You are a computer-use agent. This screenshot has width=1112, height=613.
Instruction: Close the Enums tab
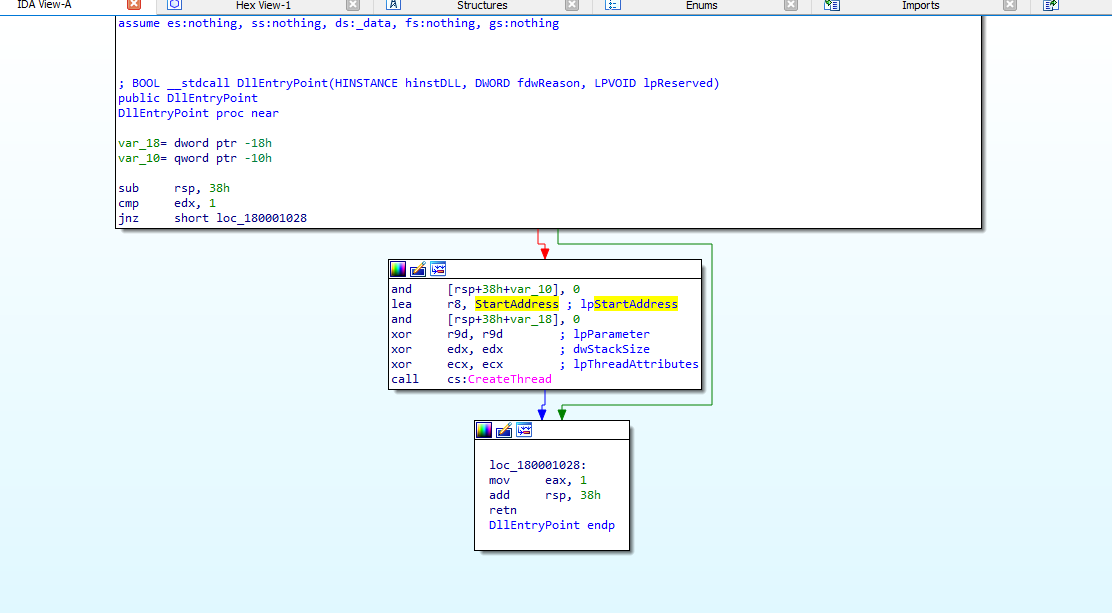click(791, 5)
